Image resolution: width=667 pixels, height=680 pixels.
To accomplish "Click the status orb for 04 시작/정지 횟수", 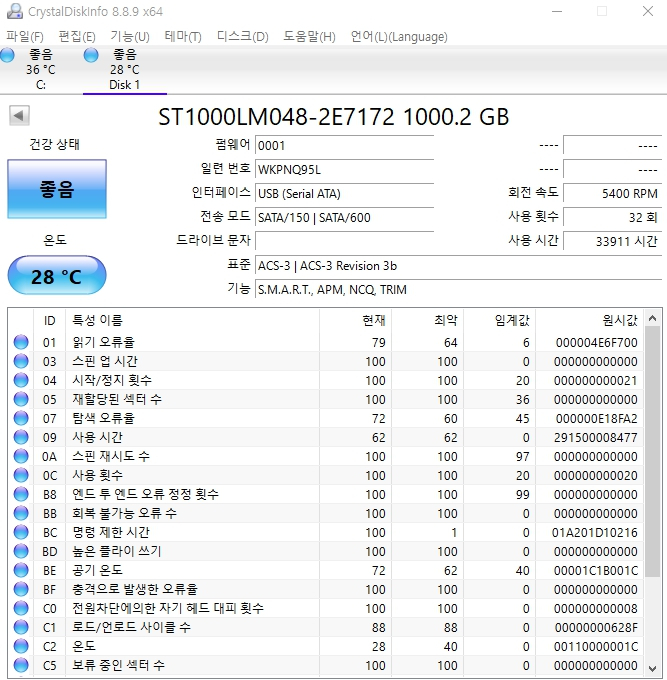I will 21,380.
